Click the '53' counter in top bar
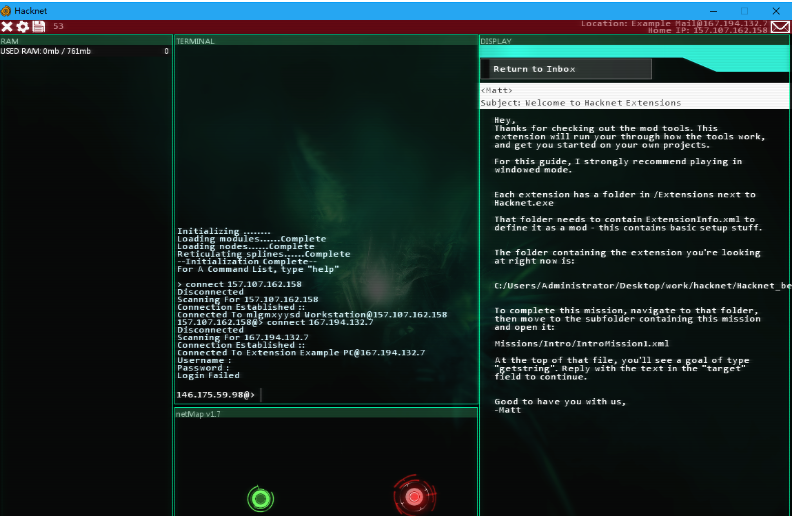The image size is (795, 516). pyautogui.click(x=58, y=26)
